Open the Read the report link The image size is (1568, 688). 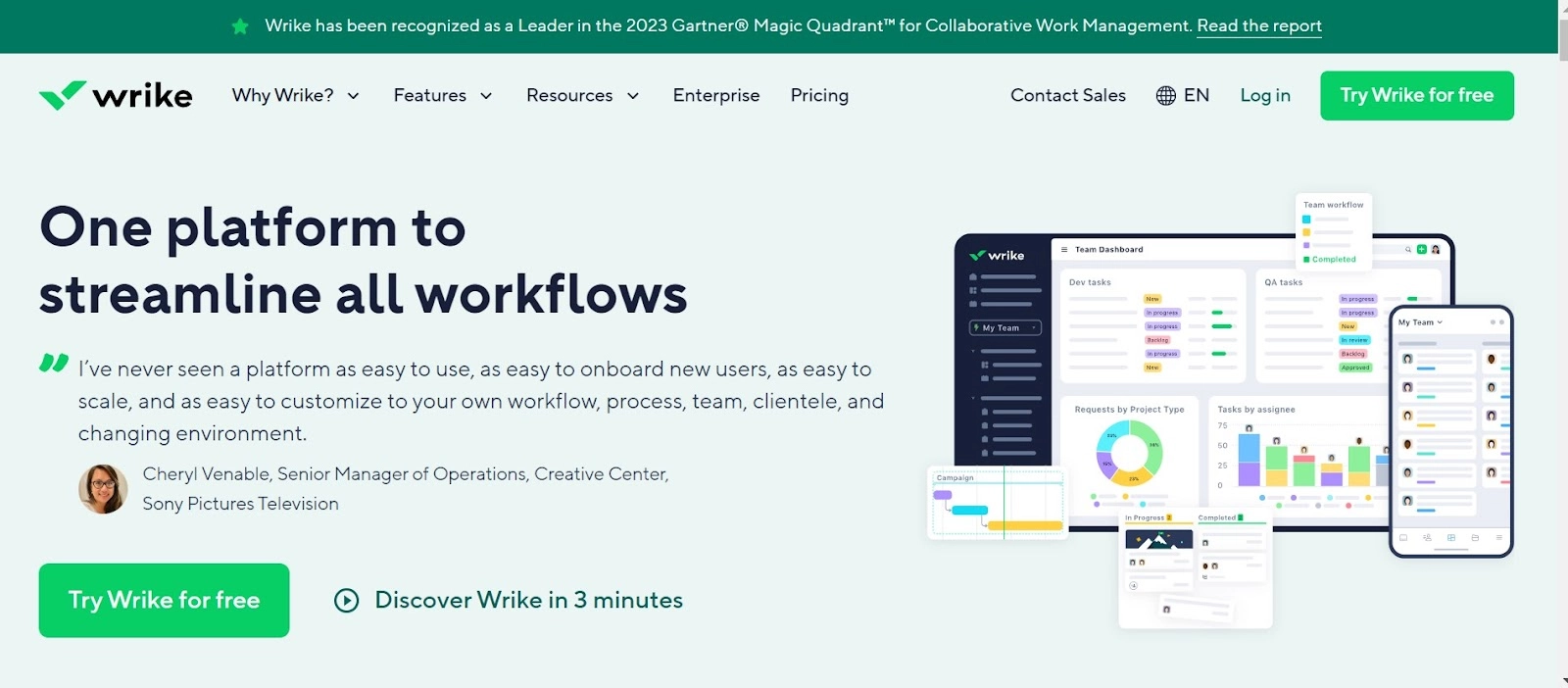[x=1258, y=25]
